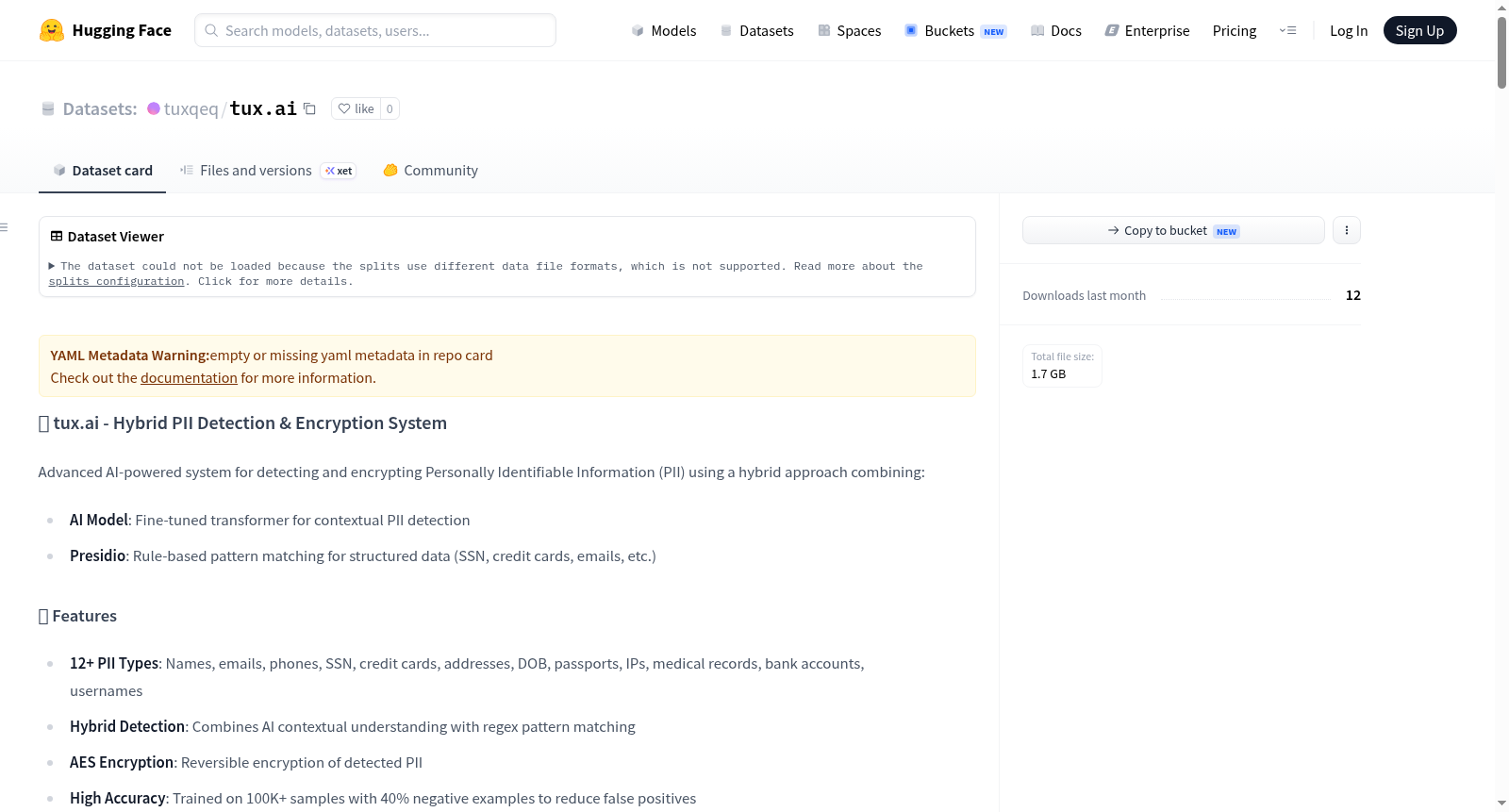Click the 'Hybrid Detection' bullet text
This screenshot has width=1509, height=812.
pyautogui.click(x=353, y=727)
